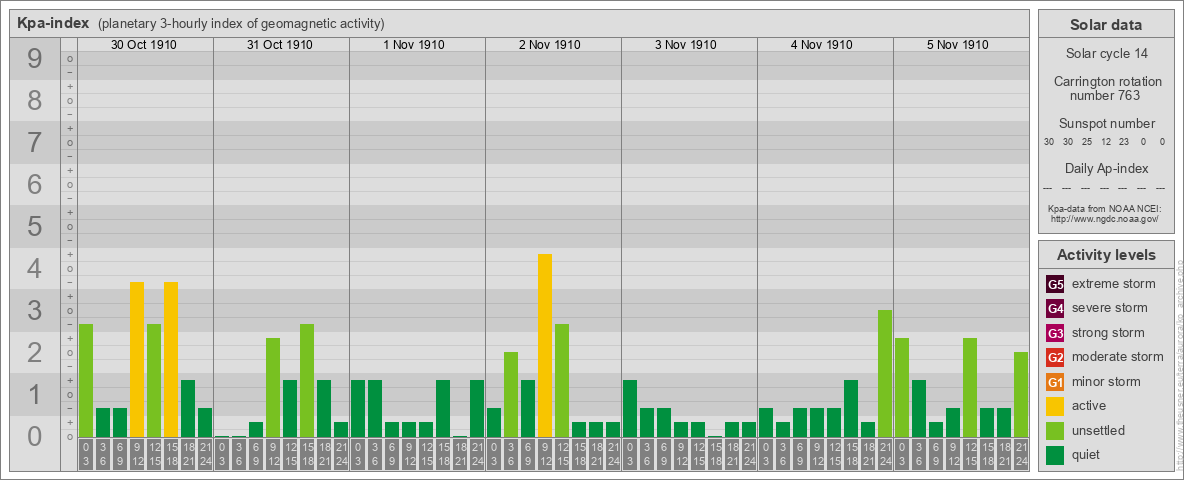This screenshot has height=480, width=1184.
Task: Click the 'extreme storm' legend label
Action: pyautogui.click(x=1114, y=284)
